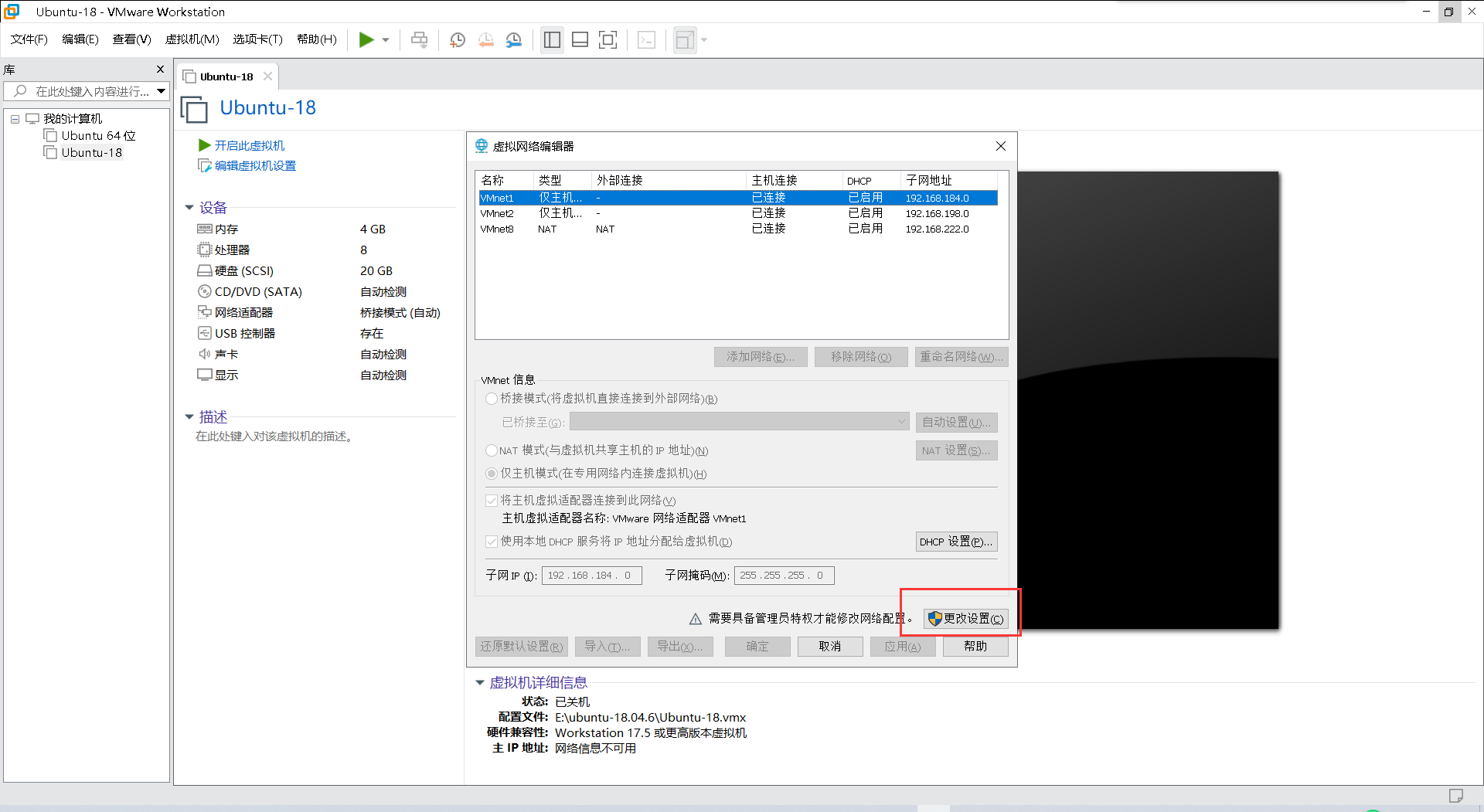Enter full screen mode icon

[x=608, y=39]
